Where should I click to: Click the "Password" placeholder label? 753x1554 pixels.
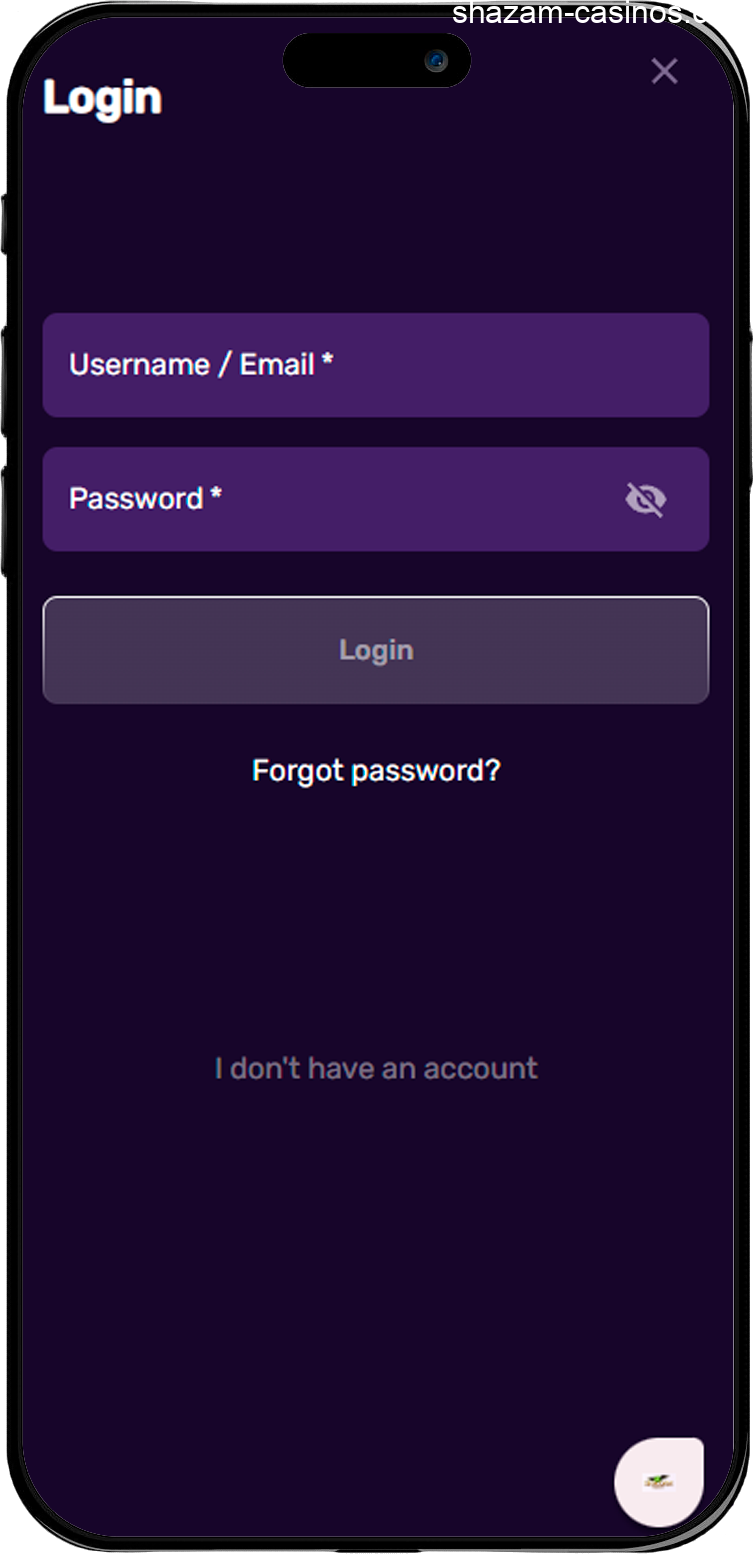(x=136, y=499)
